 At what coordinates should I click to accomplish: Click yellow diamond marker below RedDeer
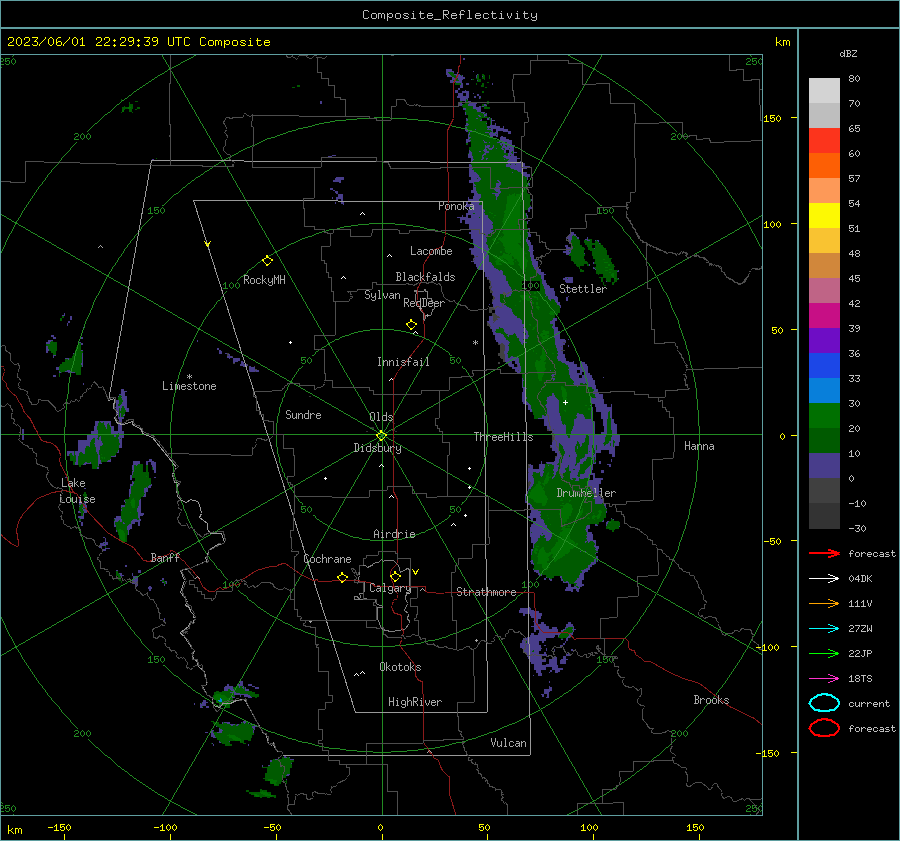click(411, 325)
